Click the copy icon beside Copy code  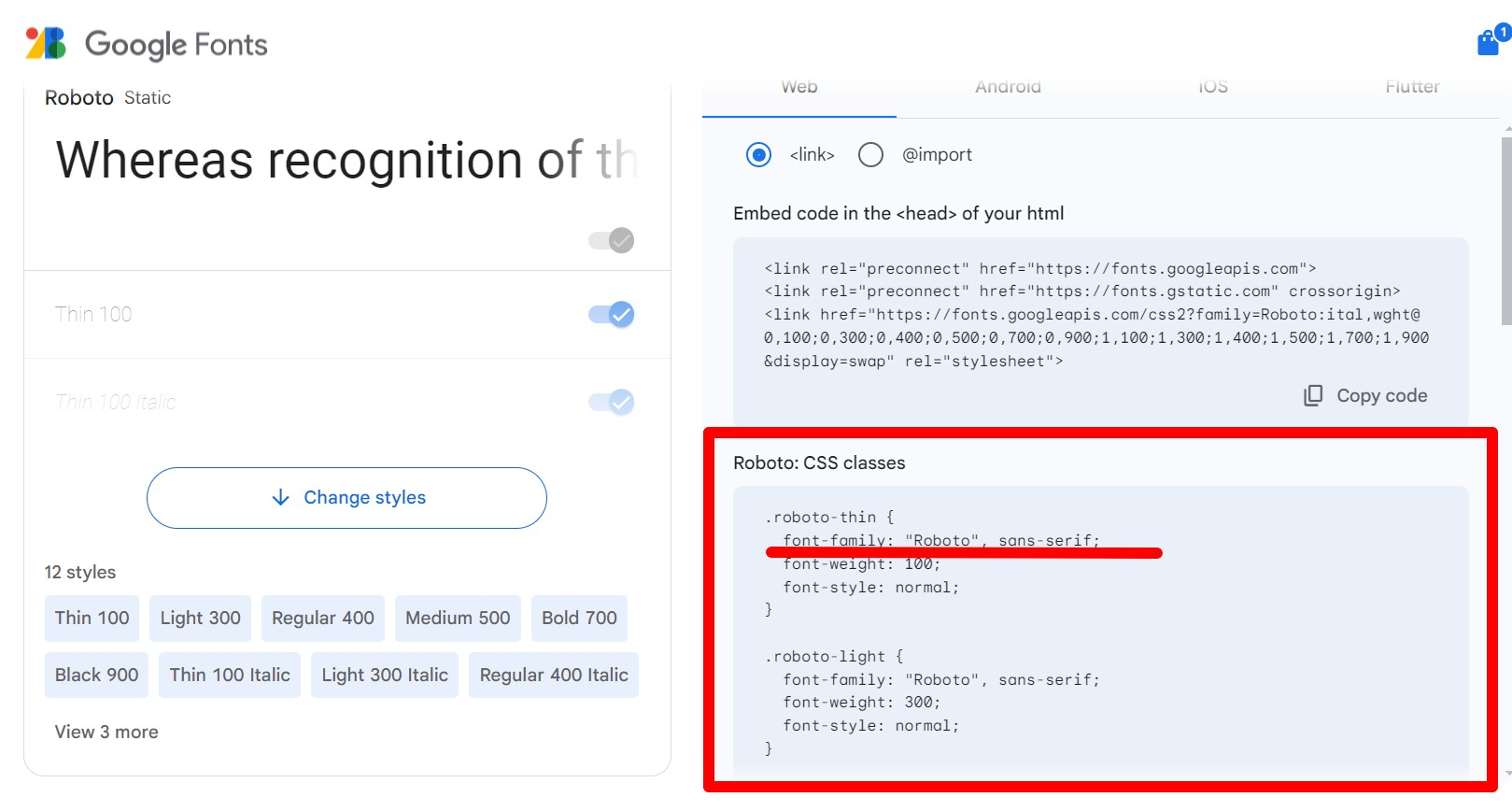point(1313,395)
